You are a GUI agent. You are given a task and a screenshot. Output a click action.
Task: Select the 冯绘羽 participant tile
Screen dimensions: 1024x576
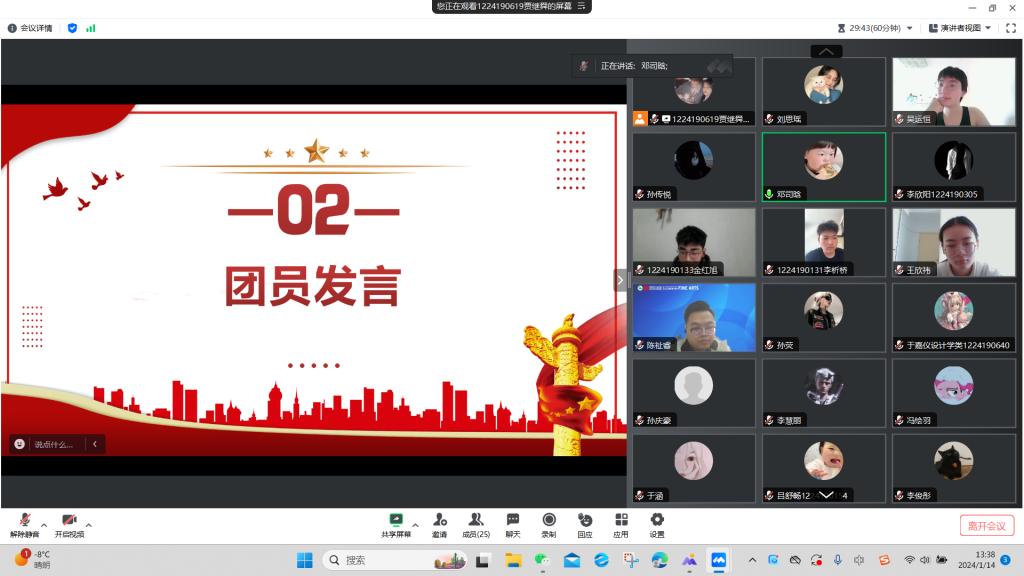click(x=954, y=393)
